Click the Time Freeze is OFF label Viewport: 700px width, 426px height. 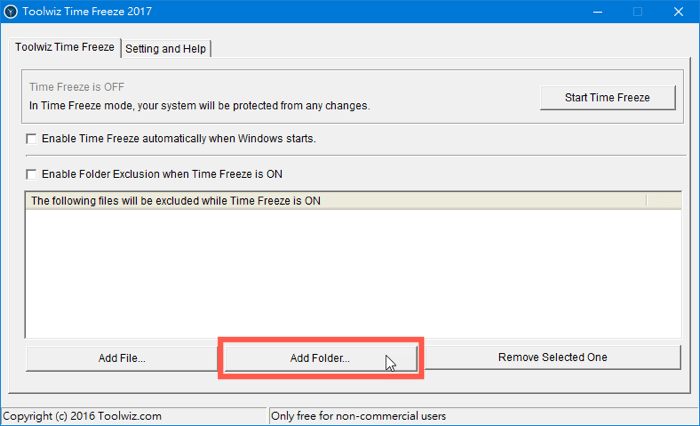tap(77, 87)
